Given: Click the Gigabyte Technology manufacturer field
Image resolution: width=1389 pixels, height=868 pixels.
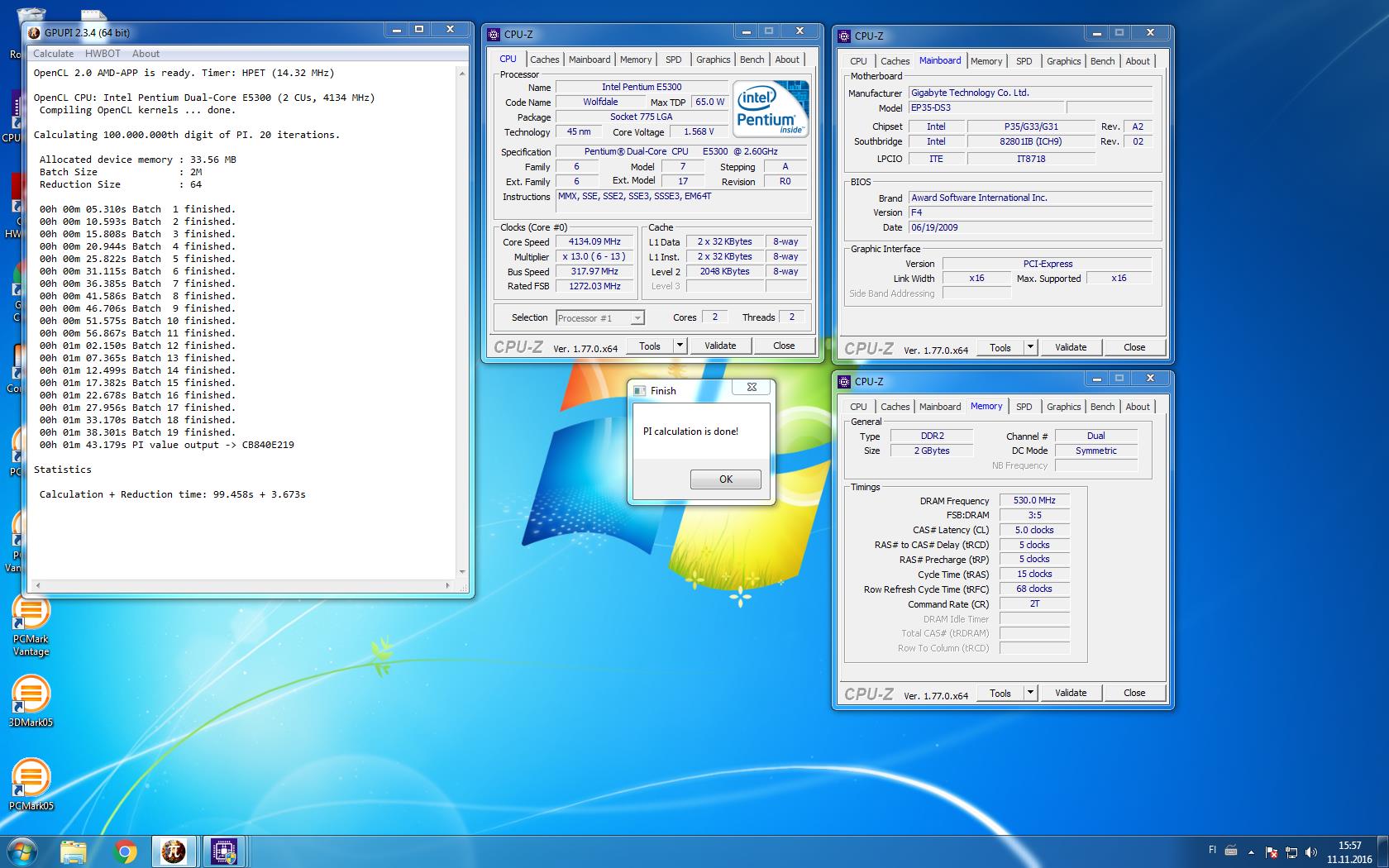Looking at the screenshot, I should [x=1030, y=93].
